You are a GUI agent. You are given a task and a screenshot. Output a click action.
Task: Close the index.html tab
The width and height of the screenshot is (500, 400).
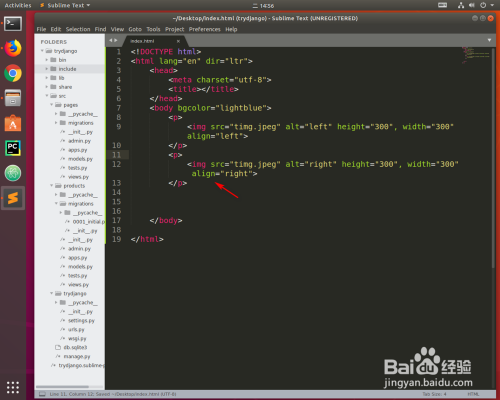(178, 41)
